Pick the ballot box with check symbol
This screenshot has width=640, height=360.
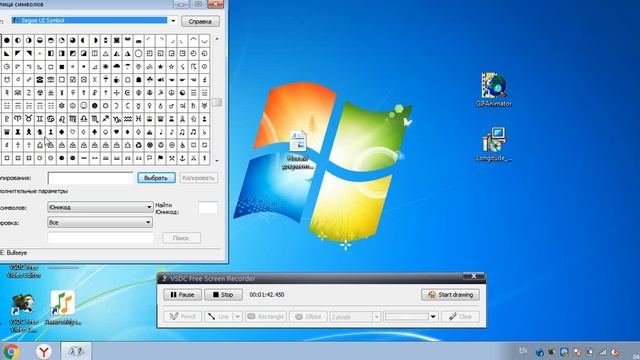(x=73, y=80)
